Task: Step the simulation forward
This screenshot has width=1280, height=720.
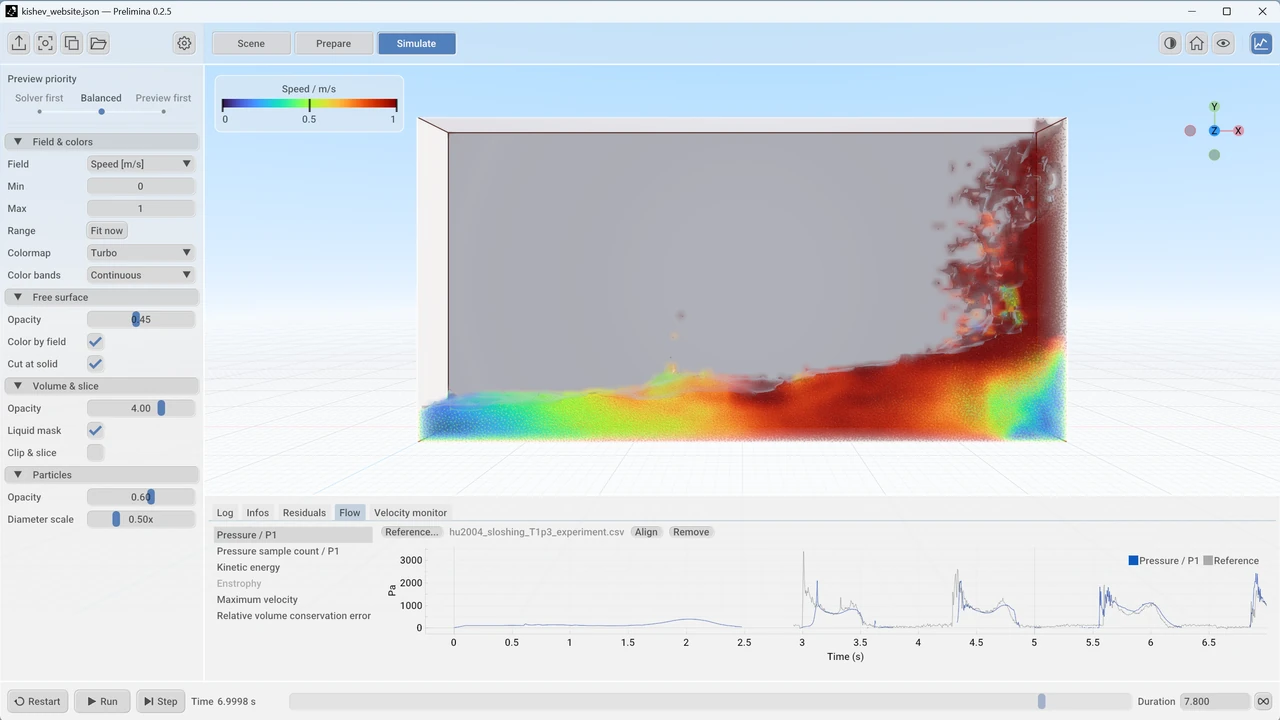Action: 160,701
